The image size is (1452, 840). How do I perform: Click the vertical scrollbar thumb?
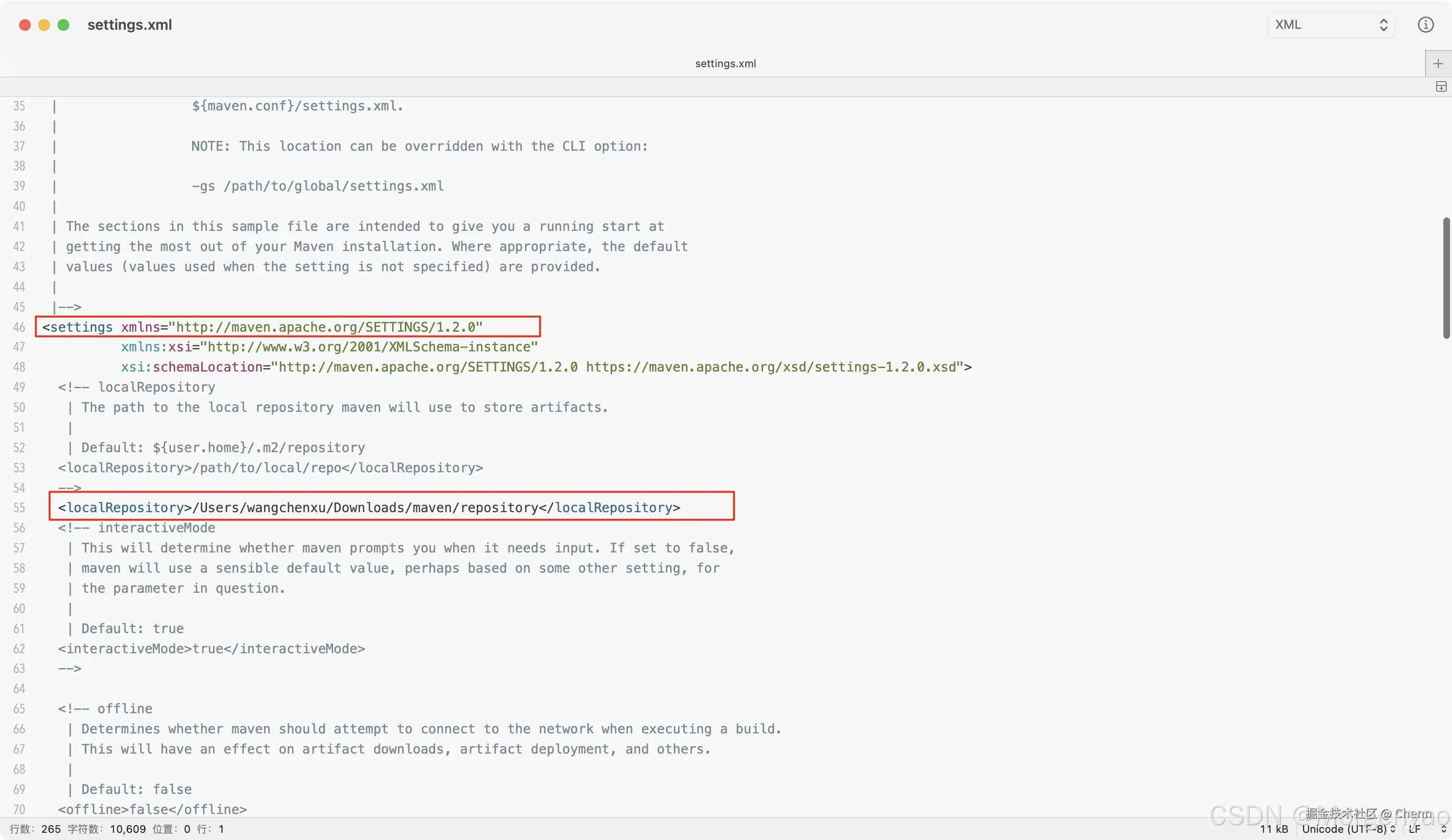[1446, 278]
